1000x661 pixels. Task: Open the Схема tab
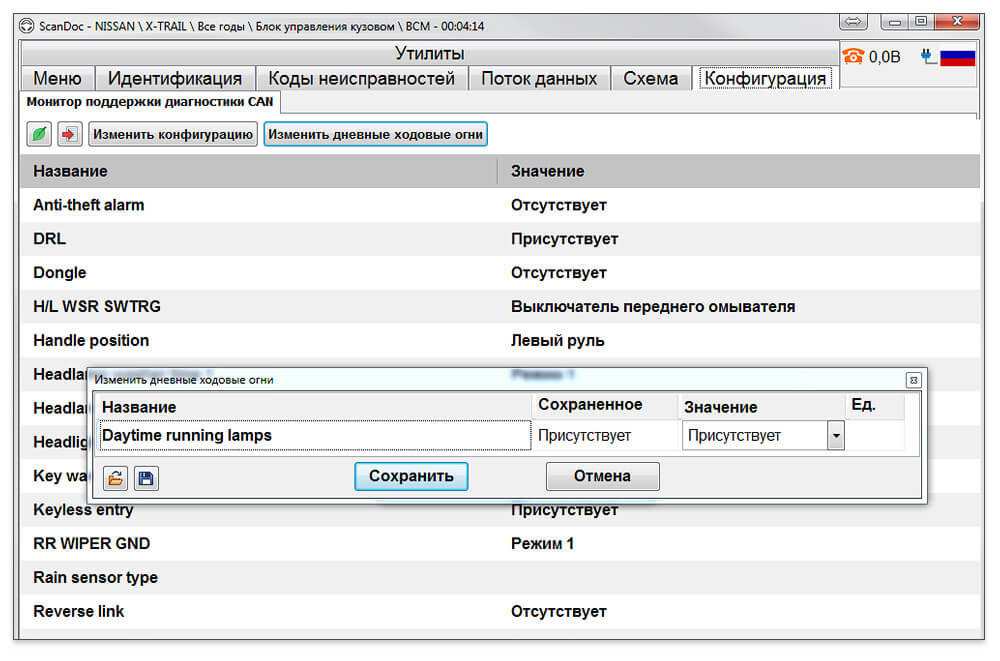coord(651,78)
